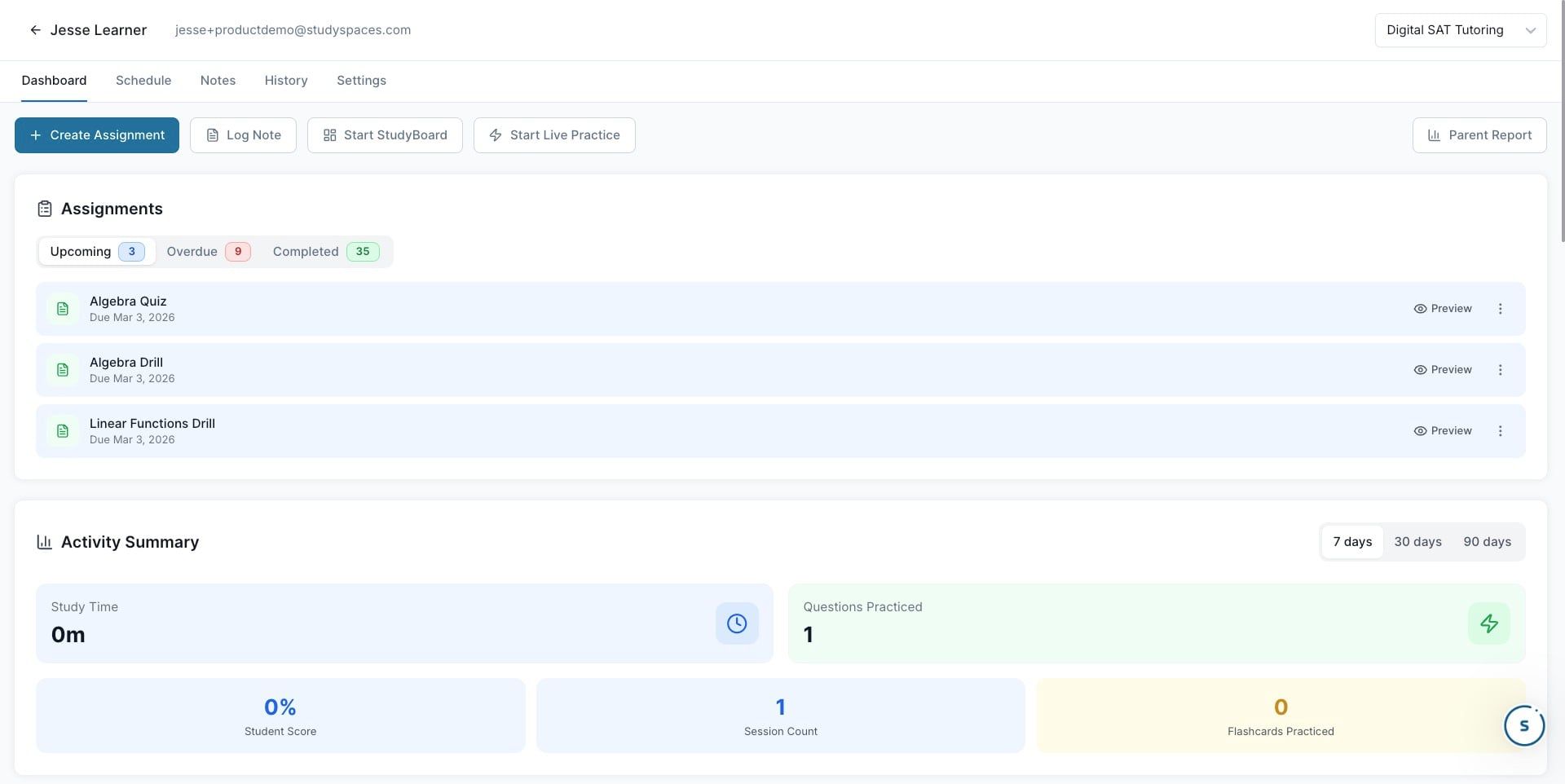Open the Settings tab
This screenshot has width=1565, height=784.
click(361, 81)
